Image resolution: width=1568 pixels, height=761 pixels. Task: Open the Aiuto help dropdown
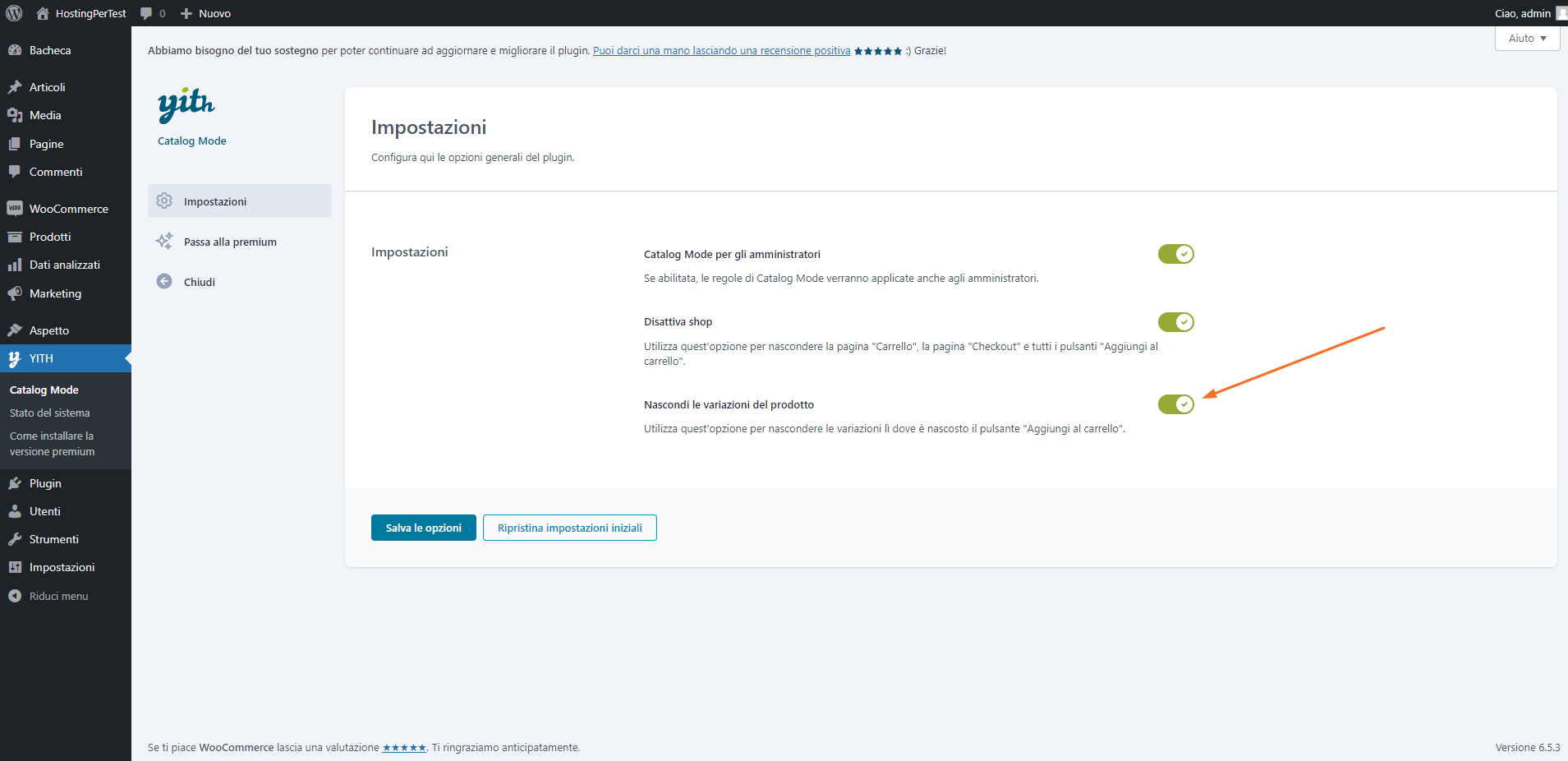point(1527,38)
